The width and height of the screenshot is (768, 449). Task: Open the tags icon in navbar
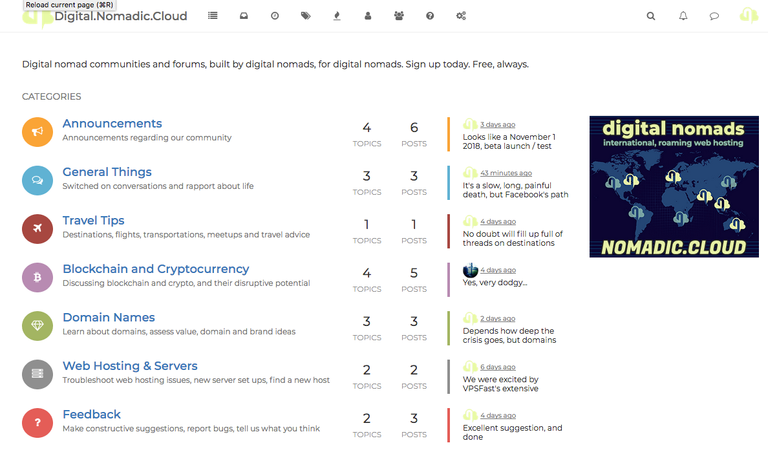306,16
